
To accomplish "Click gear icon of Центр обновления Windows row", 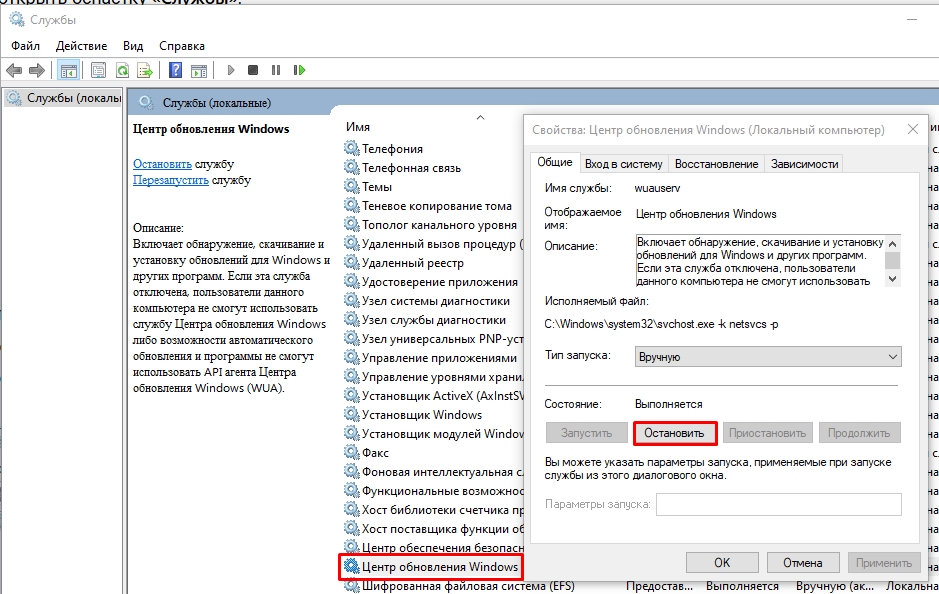I will tap(352, 566).
